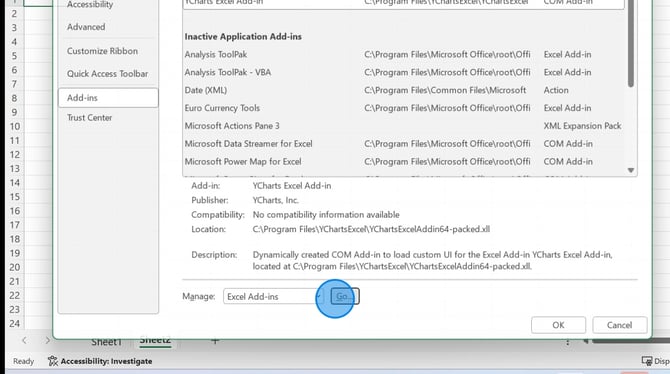Select the Date (XML) add-in entry

point(403,90)
